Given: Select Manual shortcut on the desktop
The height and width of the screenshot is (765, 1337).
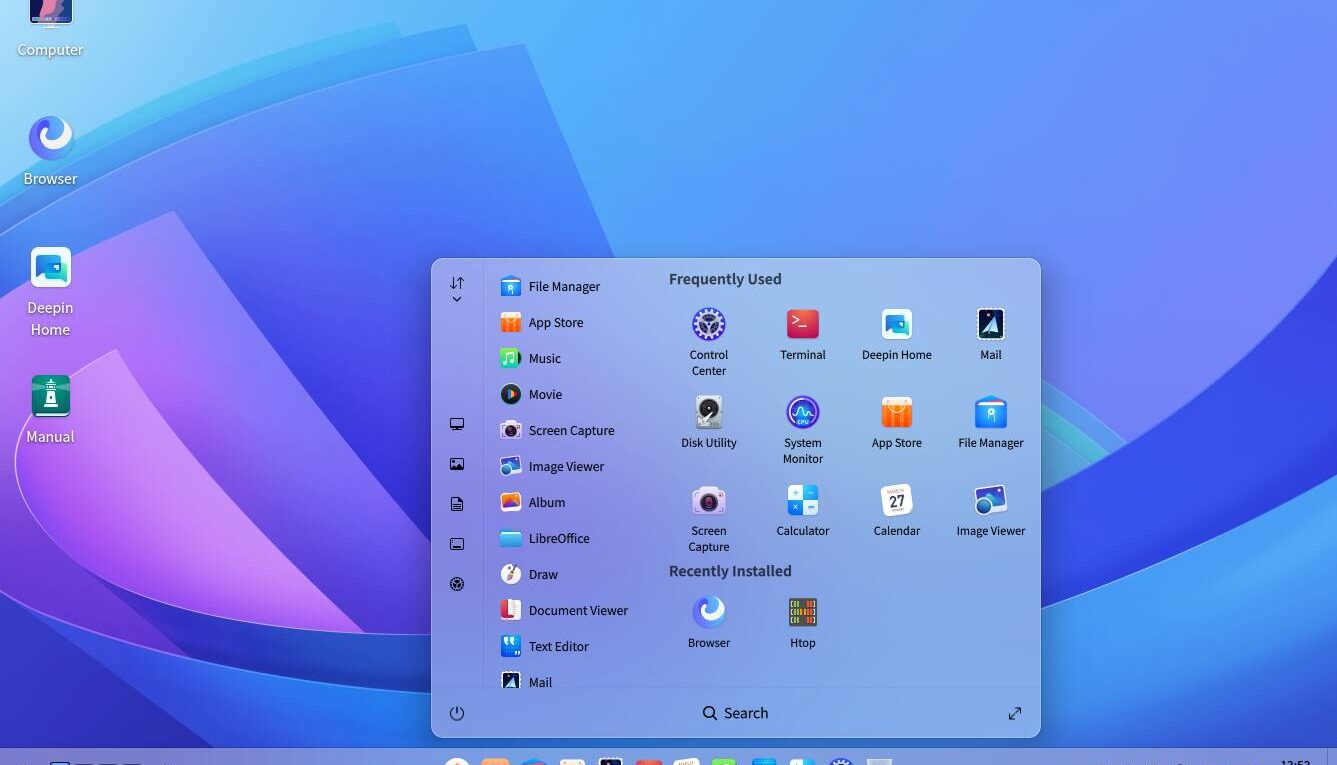Looking at the screenshot, I should pyautogui.click(x=51, y=409).
